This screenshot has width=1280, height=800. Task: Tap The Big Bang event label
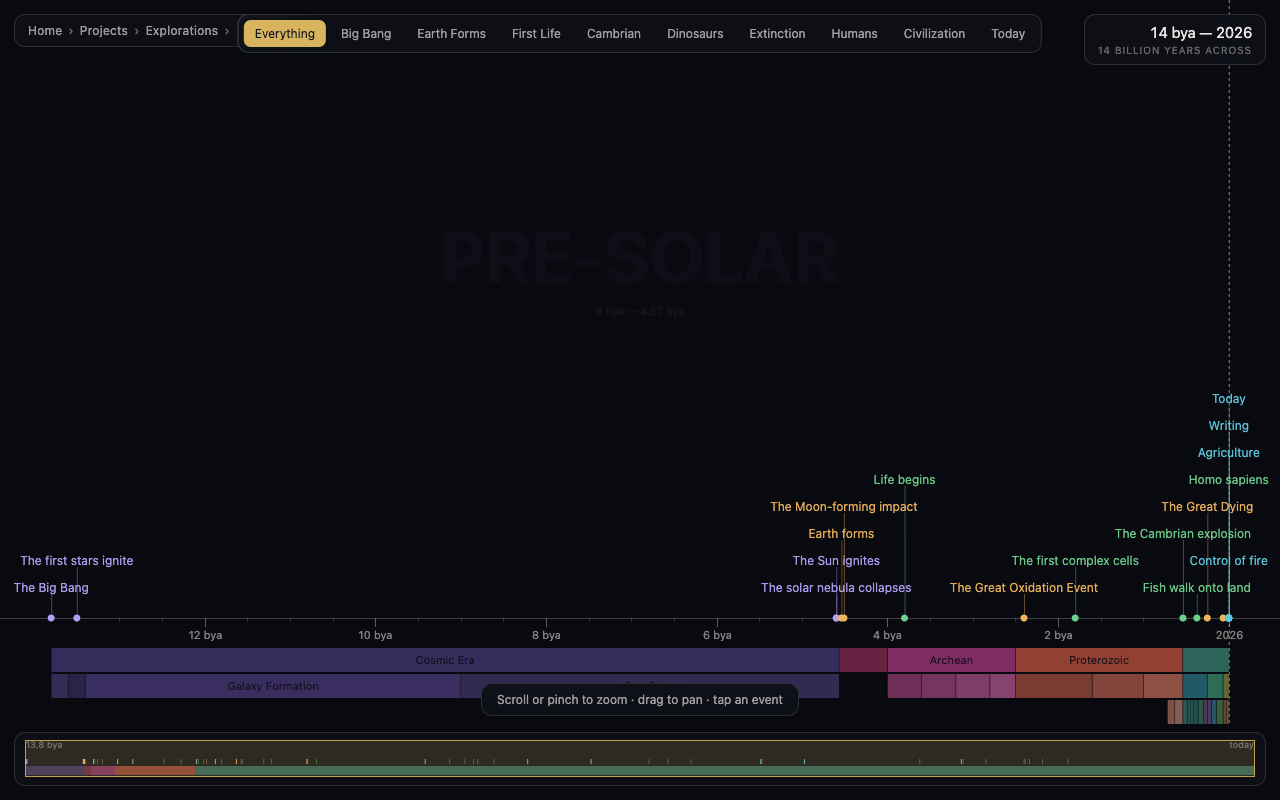pyautogui.click(x=51, y=588)
